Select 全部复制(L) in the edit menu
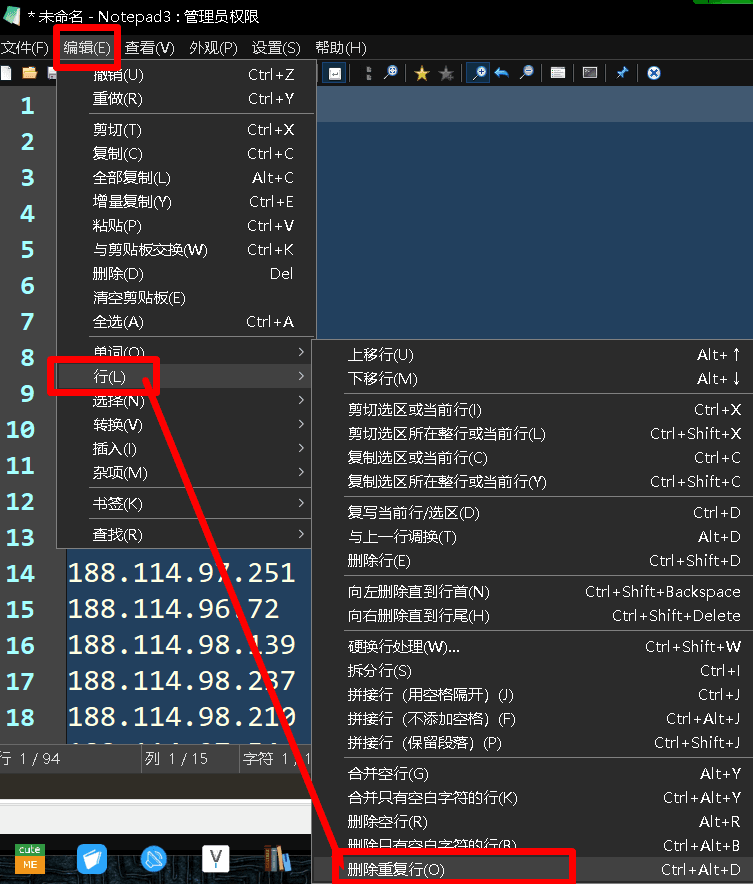This screenshot has height=884, width=753. point(132,178)
